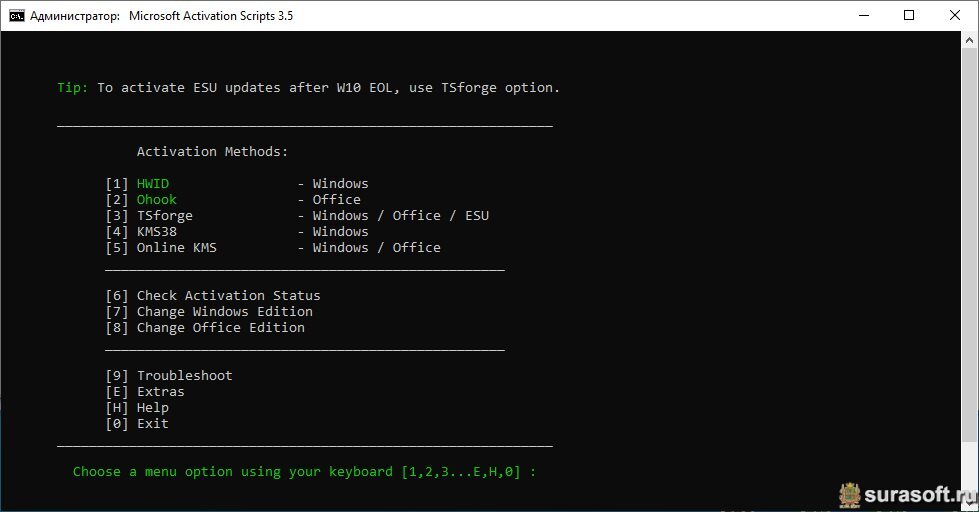Click the menu option input prompt

305,472
